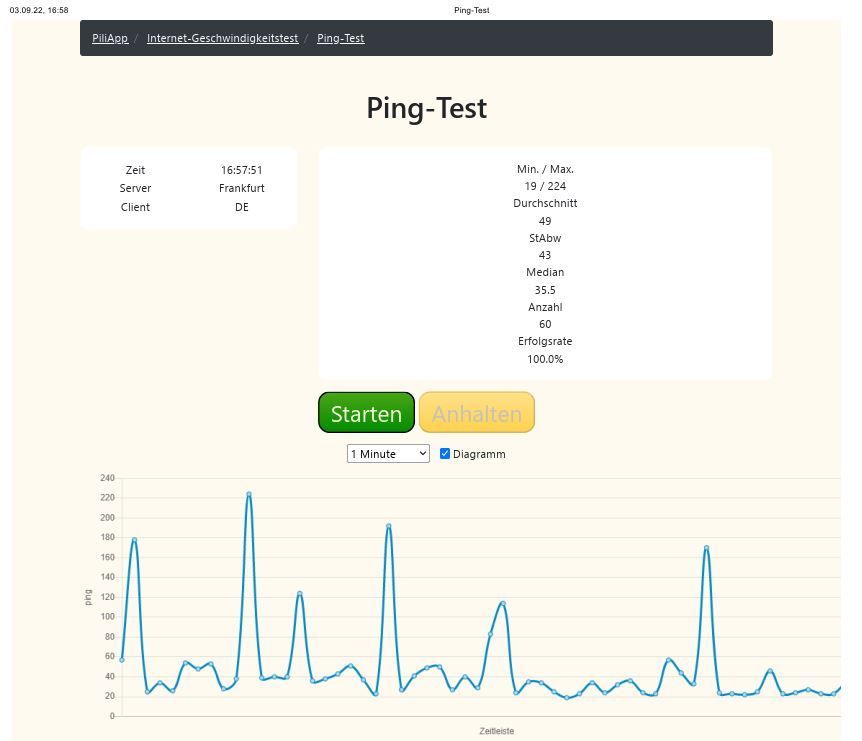Click the Diagramm checkbox label text
Screen dimensions: 862x741
click(x=479, y=454)
